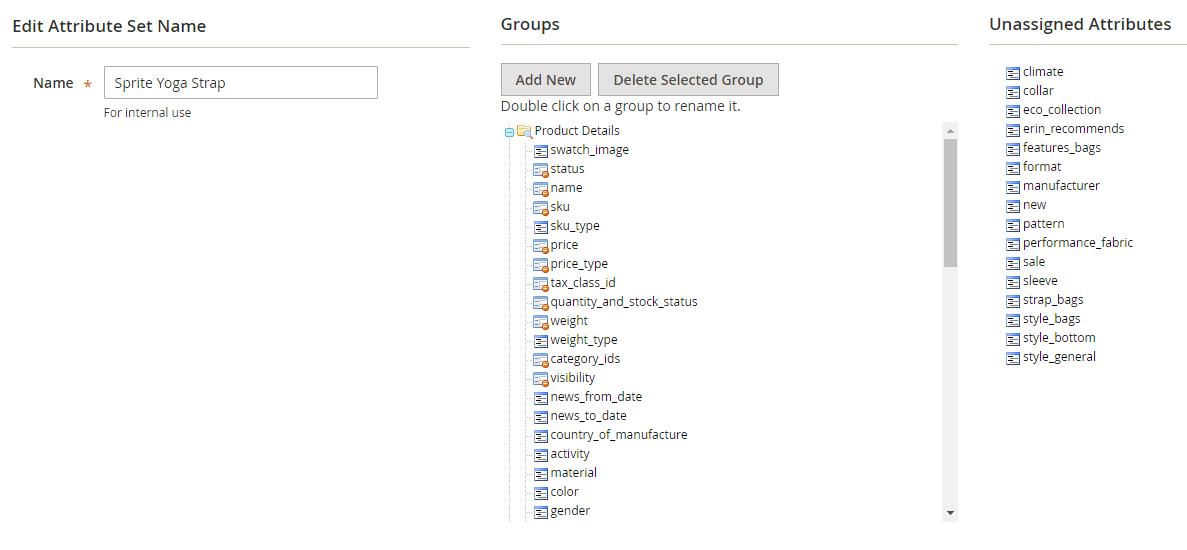Click Delete Selected Group button
Screen dimensions: 1187x550
[x=688, y=79]
